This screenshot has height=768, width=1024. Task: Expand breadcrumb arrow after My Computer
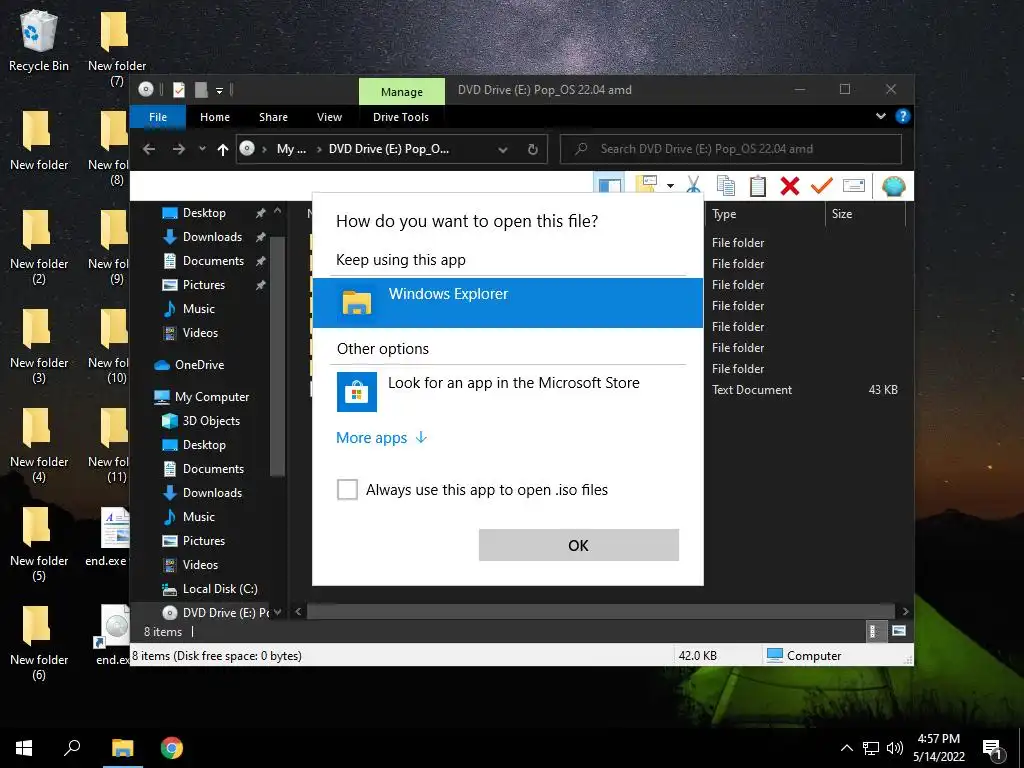click(319, 150)
